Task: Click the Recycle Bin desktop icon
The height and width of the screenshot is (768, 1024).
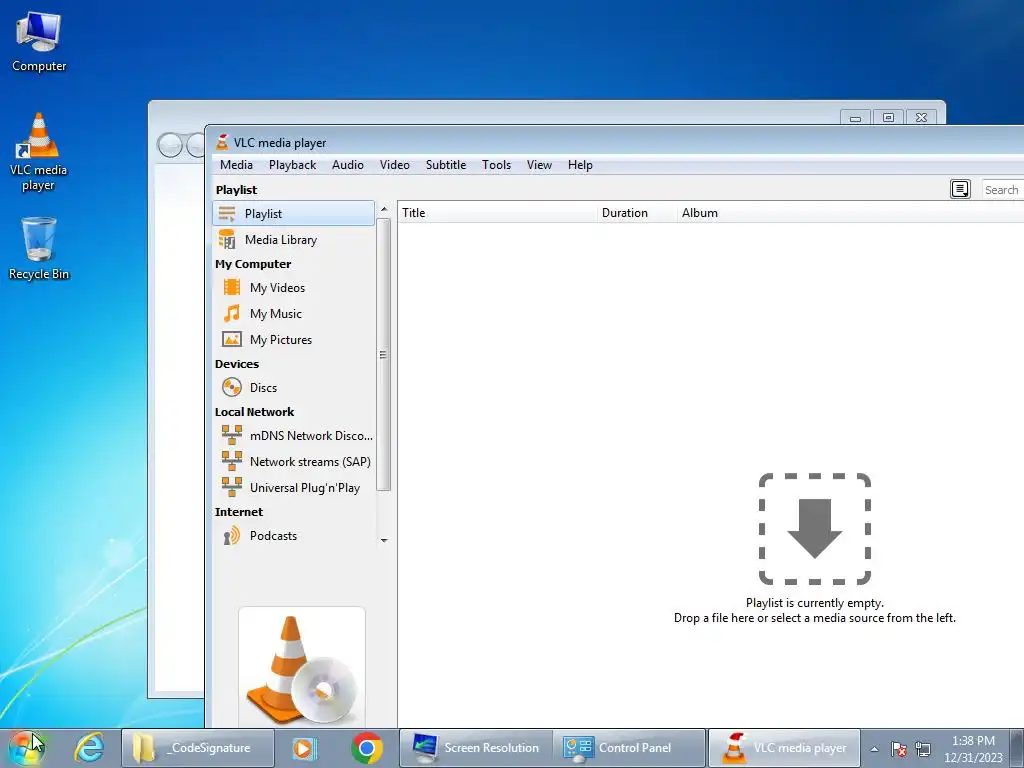Action: tap(39, 249)
